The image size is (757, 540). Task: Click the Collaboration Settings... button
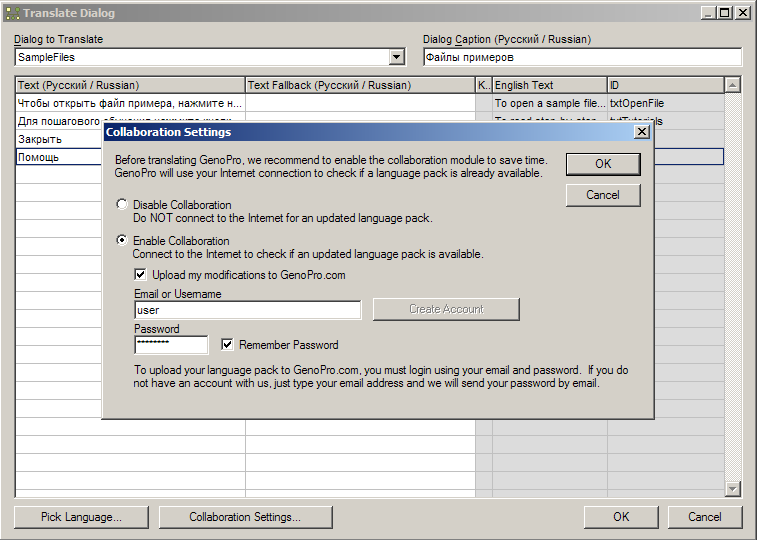pyautogui.click(x=245, y=517)
